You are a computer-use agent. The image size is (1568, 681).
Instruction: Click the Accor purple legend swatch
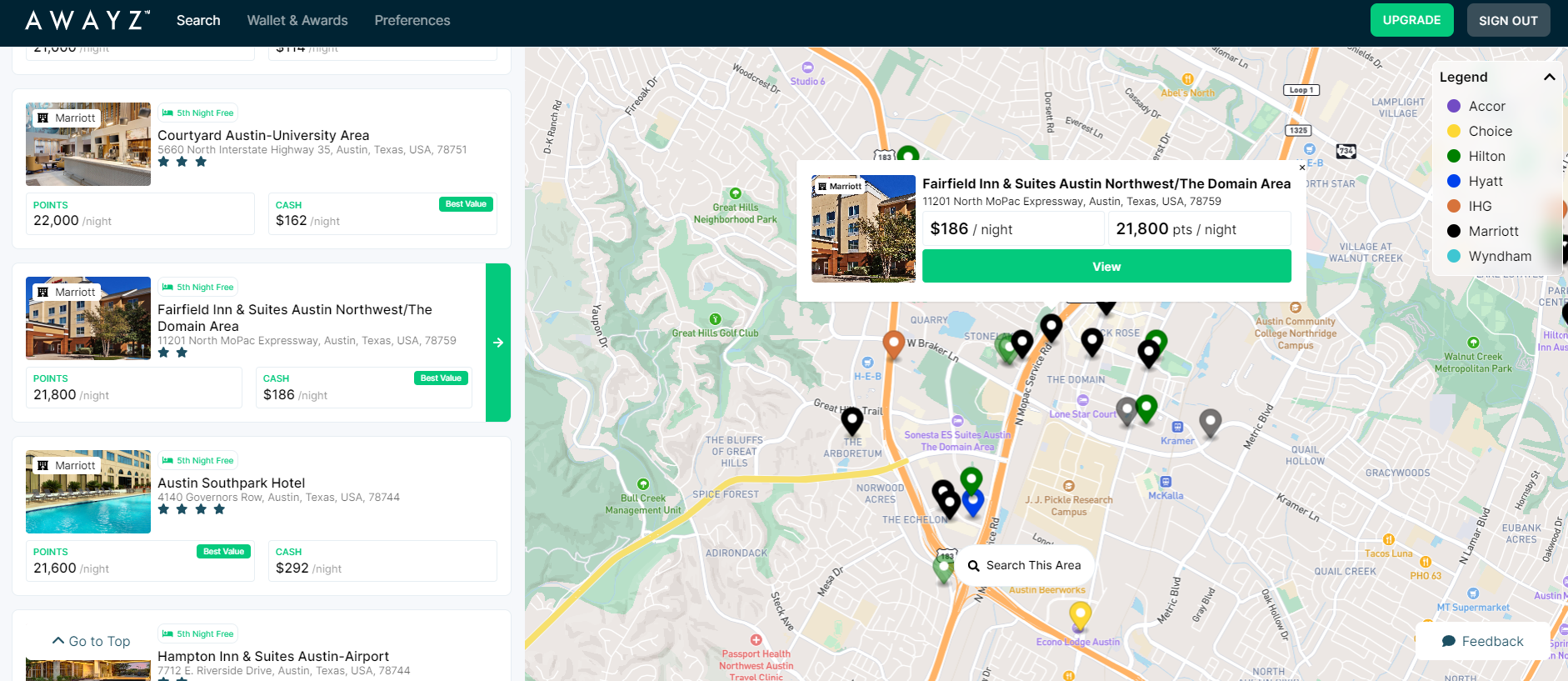(x=1454, y=106)
